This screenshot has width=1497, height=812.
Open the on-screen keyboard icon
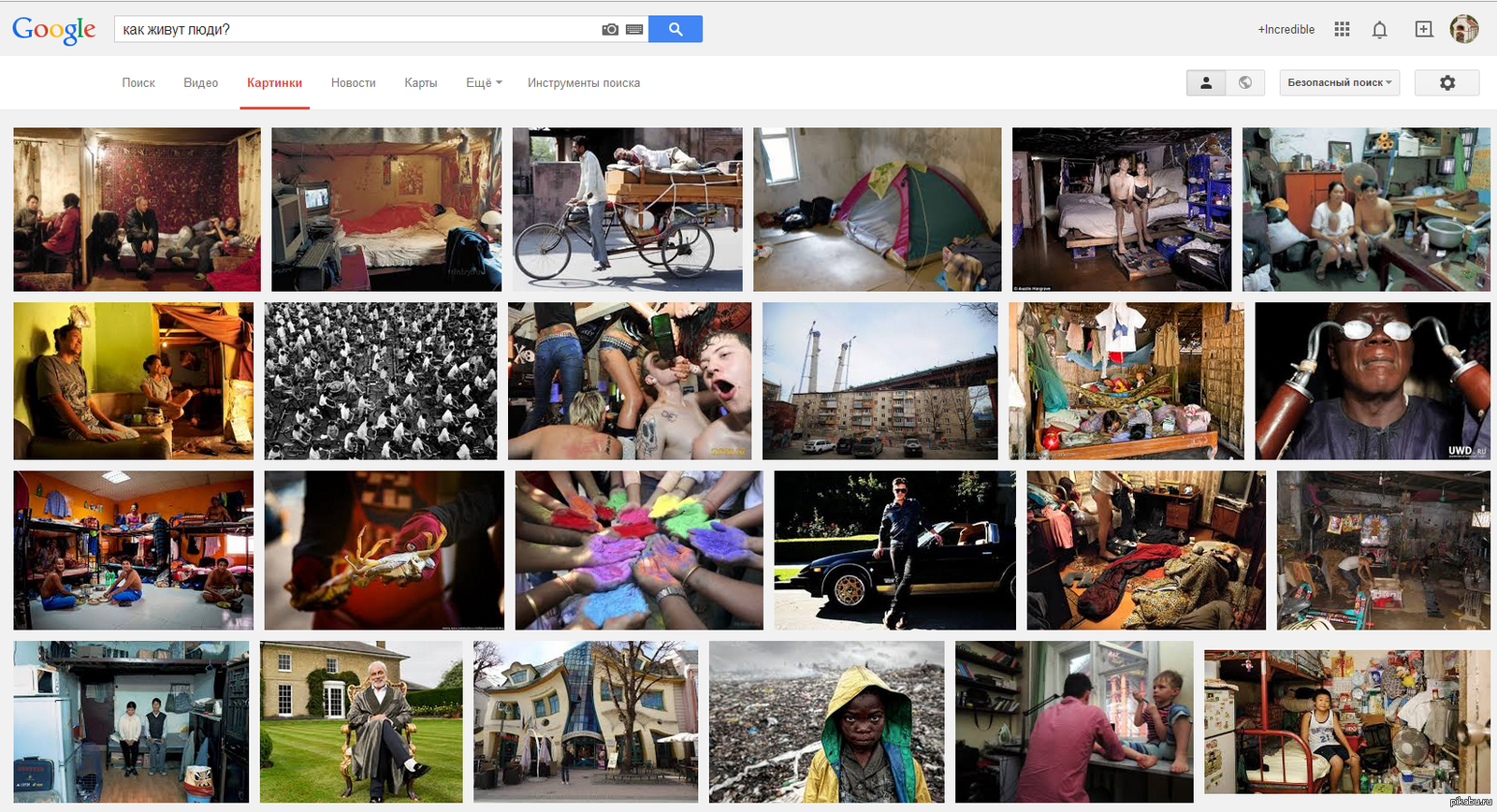pyautogui.click(x=634, y=30)
